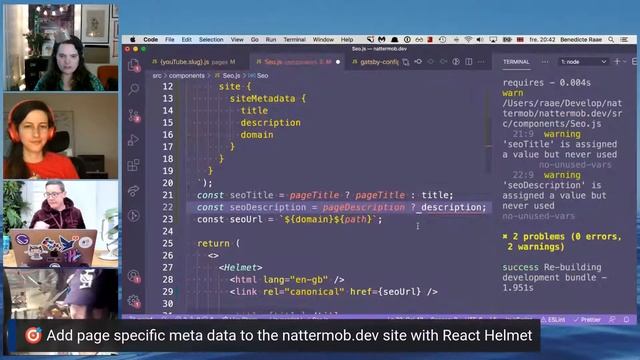Click the notification bell in the menu bar
This screenshot has height=360, width=640.
(x=395, y=40)
